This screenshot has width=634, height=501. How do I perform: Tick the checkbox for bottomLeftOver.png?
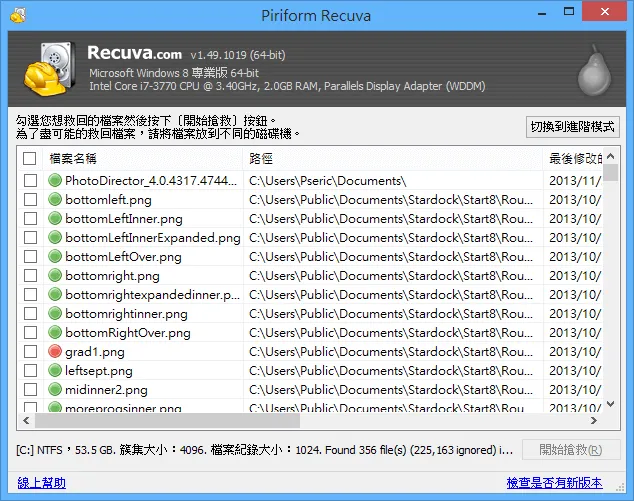click(30, 256)
